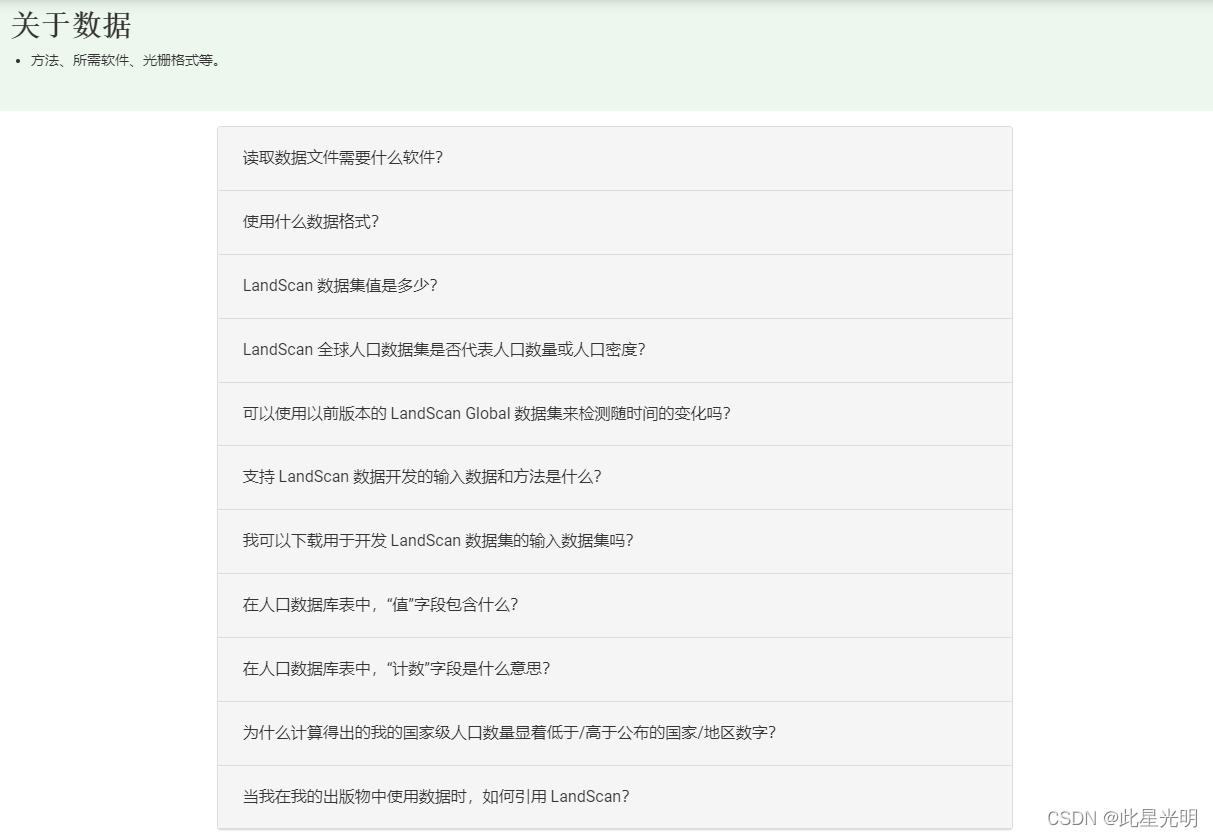Screen dimensions: 1213x837
Task: Expand '读取数据文件需要什么软件?' question
Action: click(x=614, y=158)
